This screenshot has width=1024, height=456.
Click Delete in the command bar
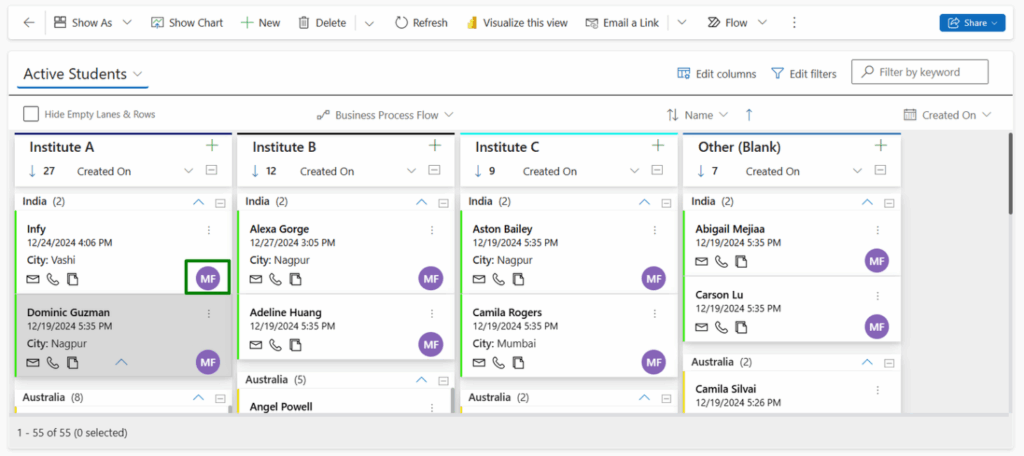322,23
